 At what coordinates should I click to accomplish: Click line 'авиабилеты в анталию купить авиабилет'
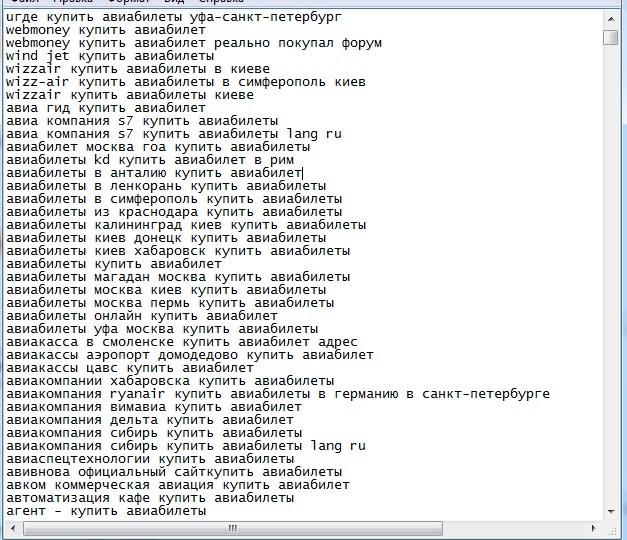(x=154, y=173)
